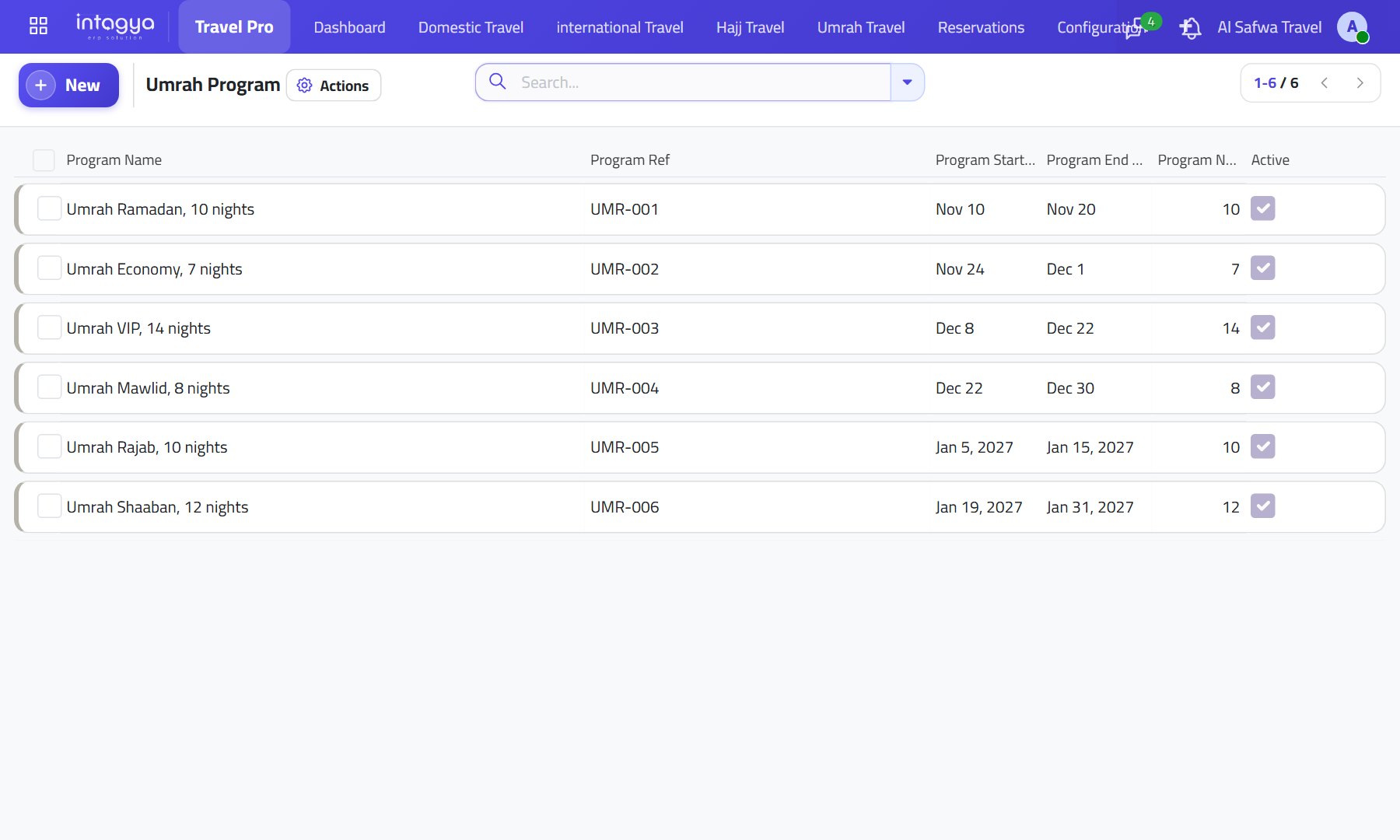
Task: Open the international Travel menu
Action: 620,27
